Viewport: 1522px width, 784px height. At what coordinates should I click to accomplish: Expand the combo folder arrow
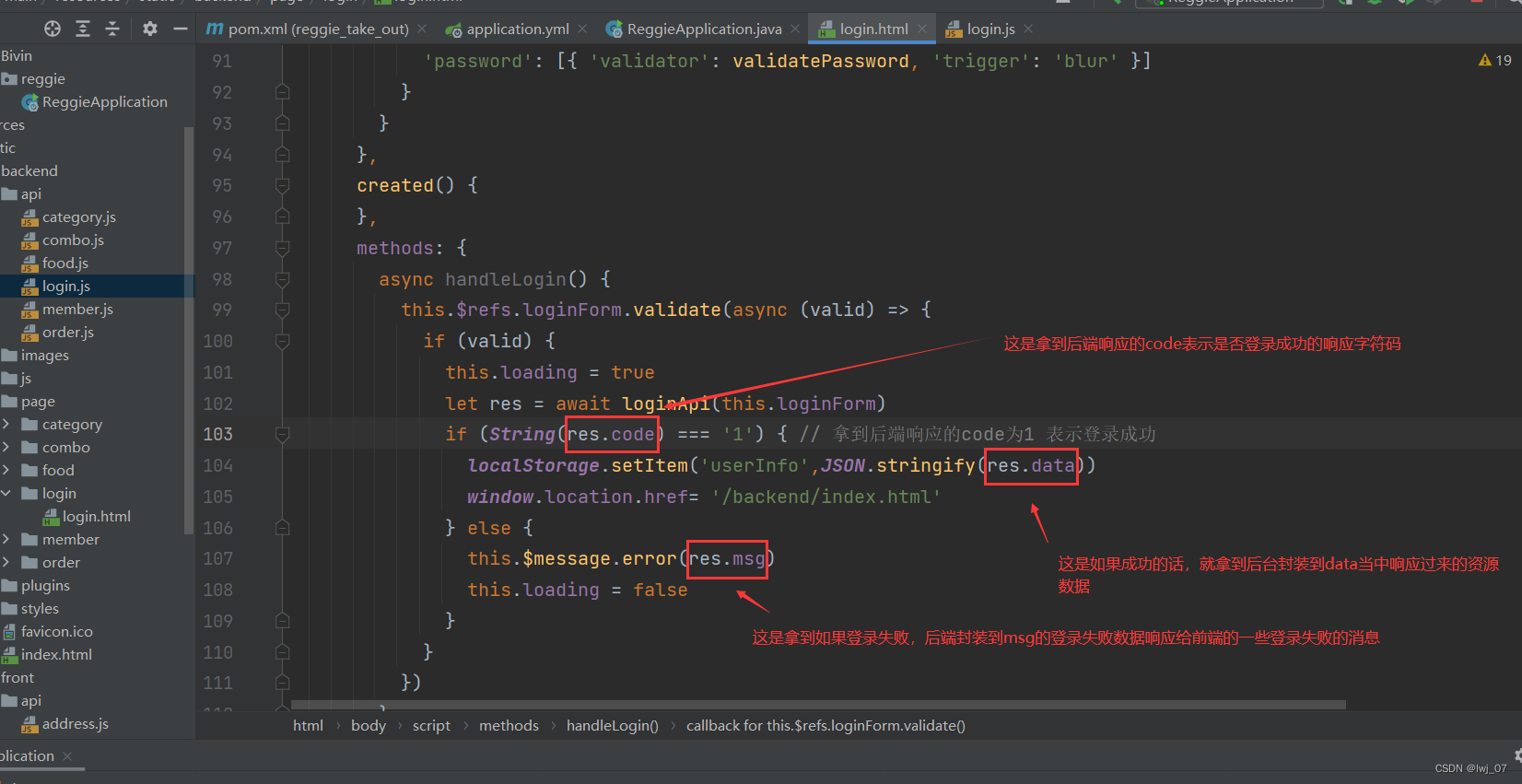[6, 447]
